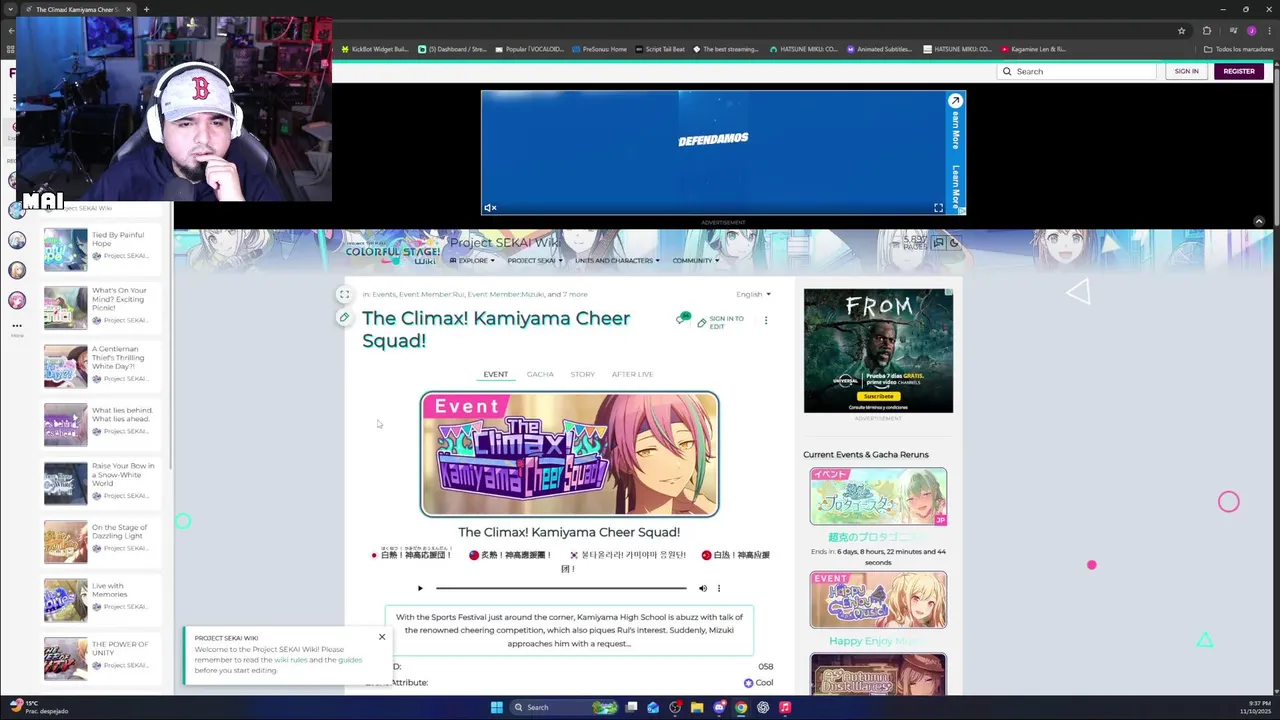Open the Kamiyama Cheer Squad event banner image
Viewport: 1280px width, 720px height.
coord(569,454)
